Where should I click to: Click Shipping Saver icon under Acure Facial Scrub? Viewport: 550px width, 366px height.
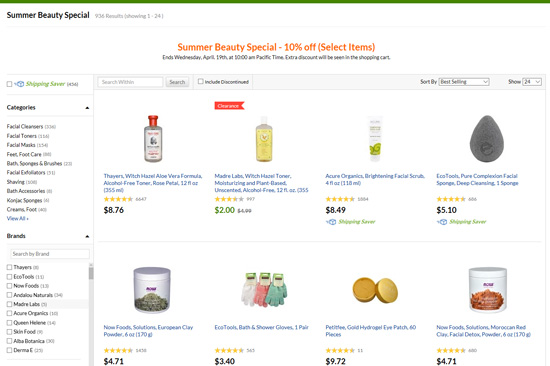331,222
